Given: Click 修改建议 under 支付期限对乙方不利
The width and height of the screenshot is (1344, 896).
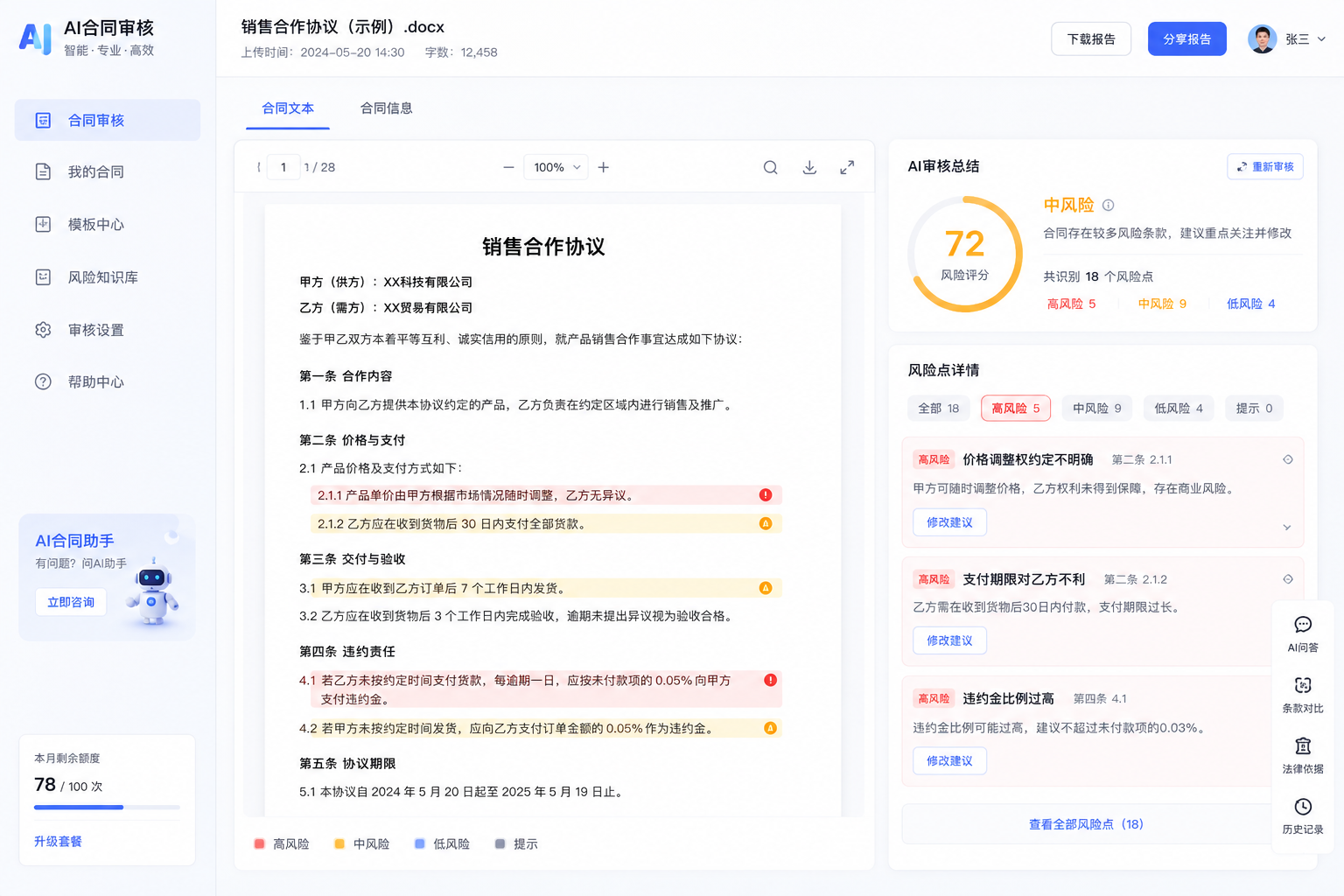Looking at the screenshot, I should [949, 640].
